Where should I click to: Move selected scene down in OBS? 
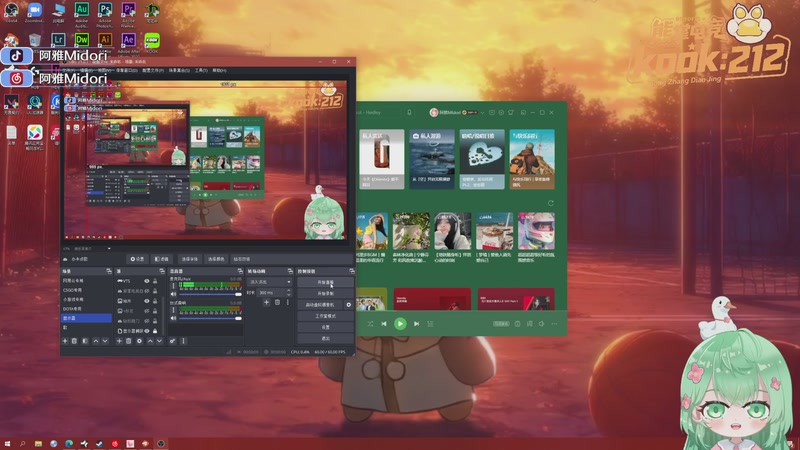point(105,341)
